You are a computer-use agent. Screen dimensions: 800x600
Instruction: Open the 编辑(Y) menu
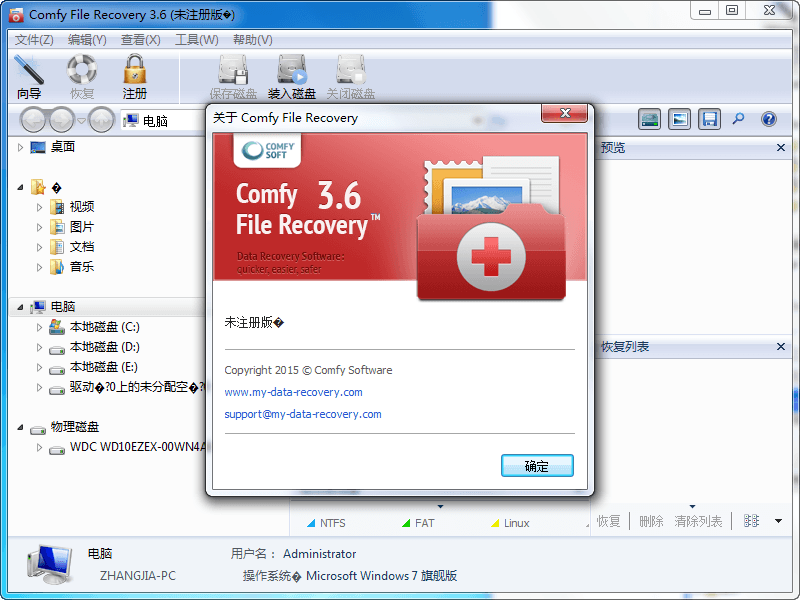tap(87, 40)
